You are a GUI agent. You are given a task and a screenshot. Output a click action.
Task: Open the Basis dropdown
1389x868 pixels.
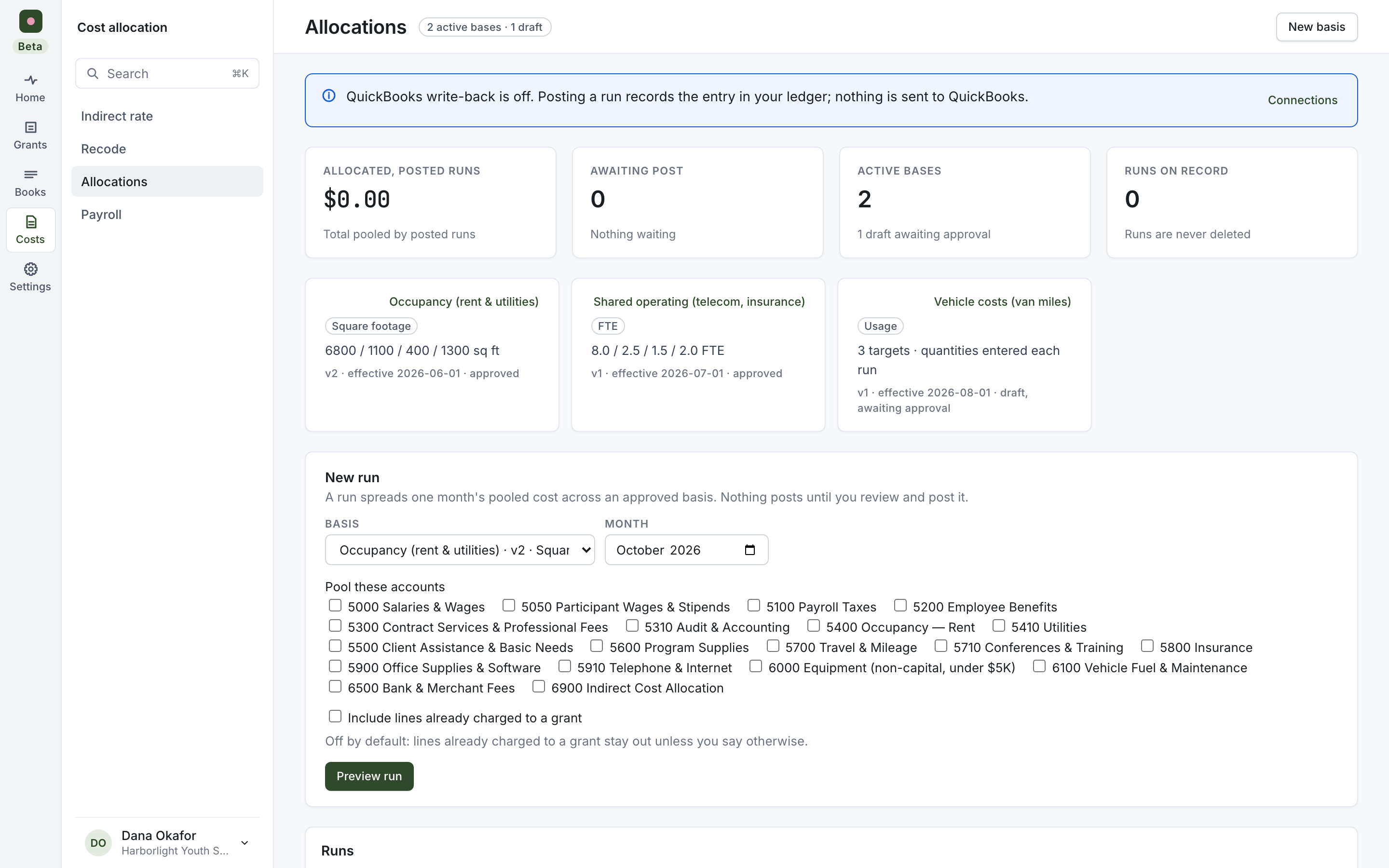point(460,550)
